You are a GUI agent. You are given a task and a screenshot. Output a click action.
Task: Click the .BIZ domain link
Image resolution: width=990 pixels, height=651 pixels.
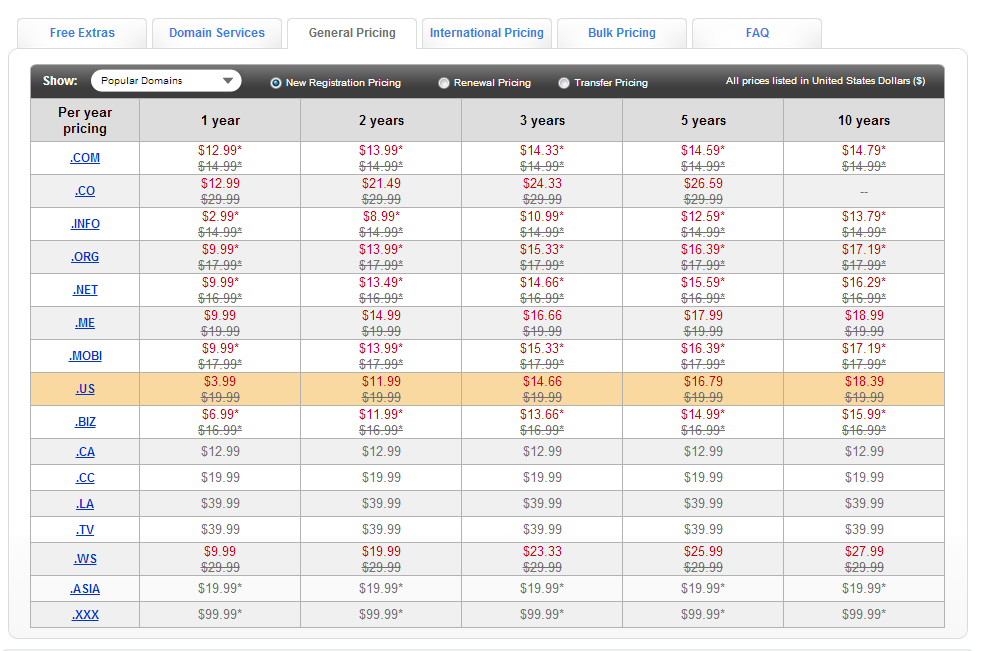pyautogui.click(x=85, y=422)
